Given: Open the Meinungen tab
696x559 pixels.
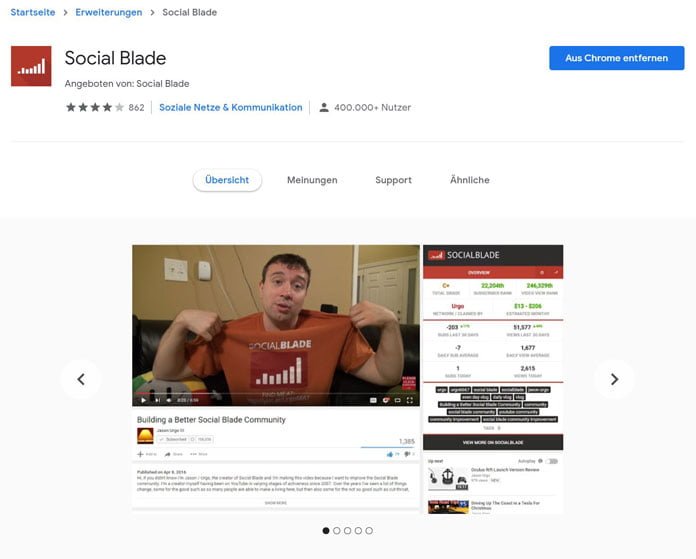Looking at the screenshot, I should (312, 180).
